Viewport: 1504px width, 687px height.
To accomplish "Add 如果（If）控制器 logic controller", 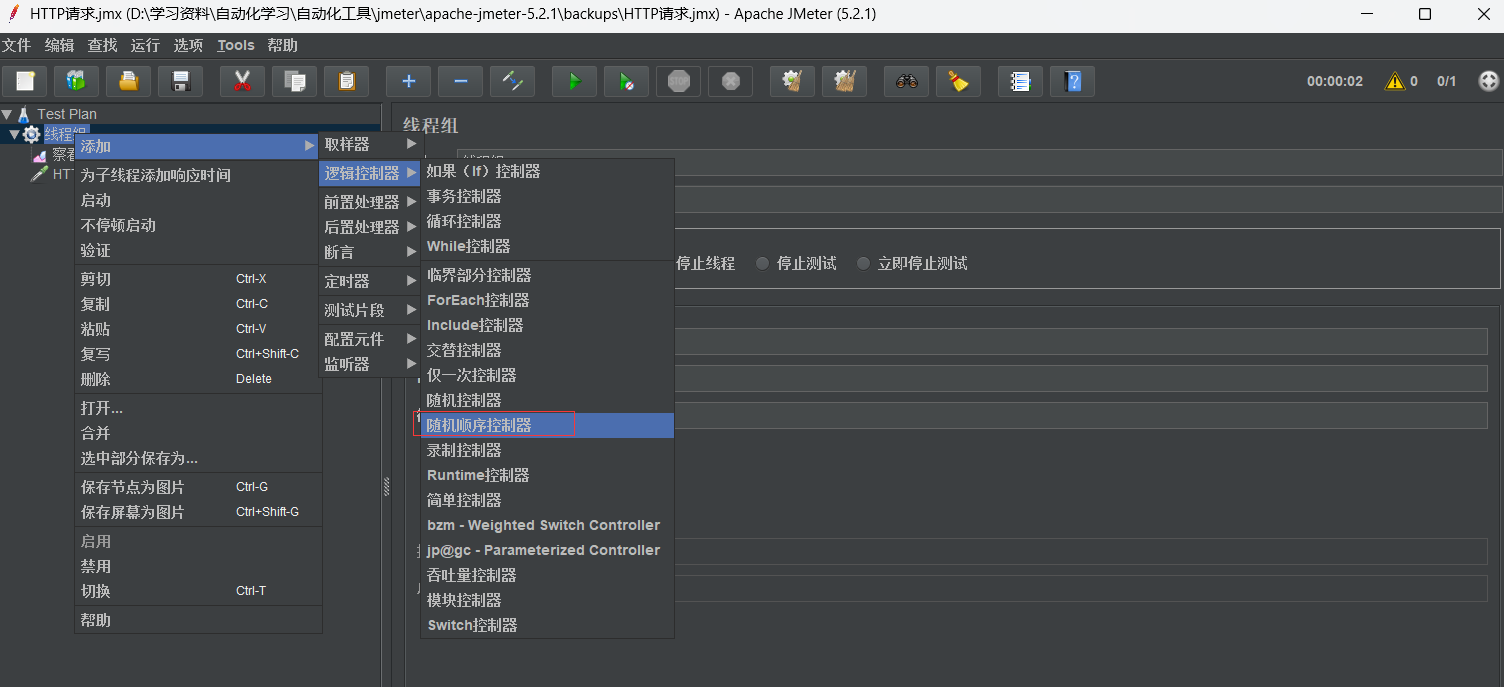I will click(x=547, y=171).
